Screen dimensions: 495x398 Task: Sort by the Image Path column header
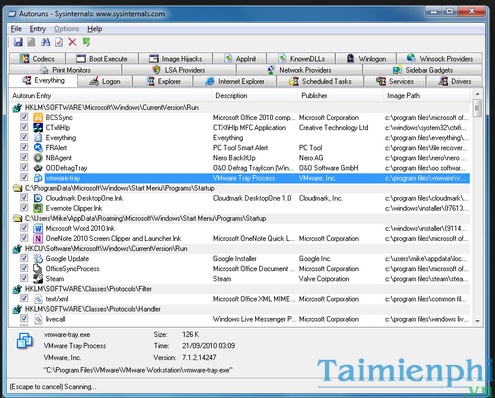(x=427, y=96)
